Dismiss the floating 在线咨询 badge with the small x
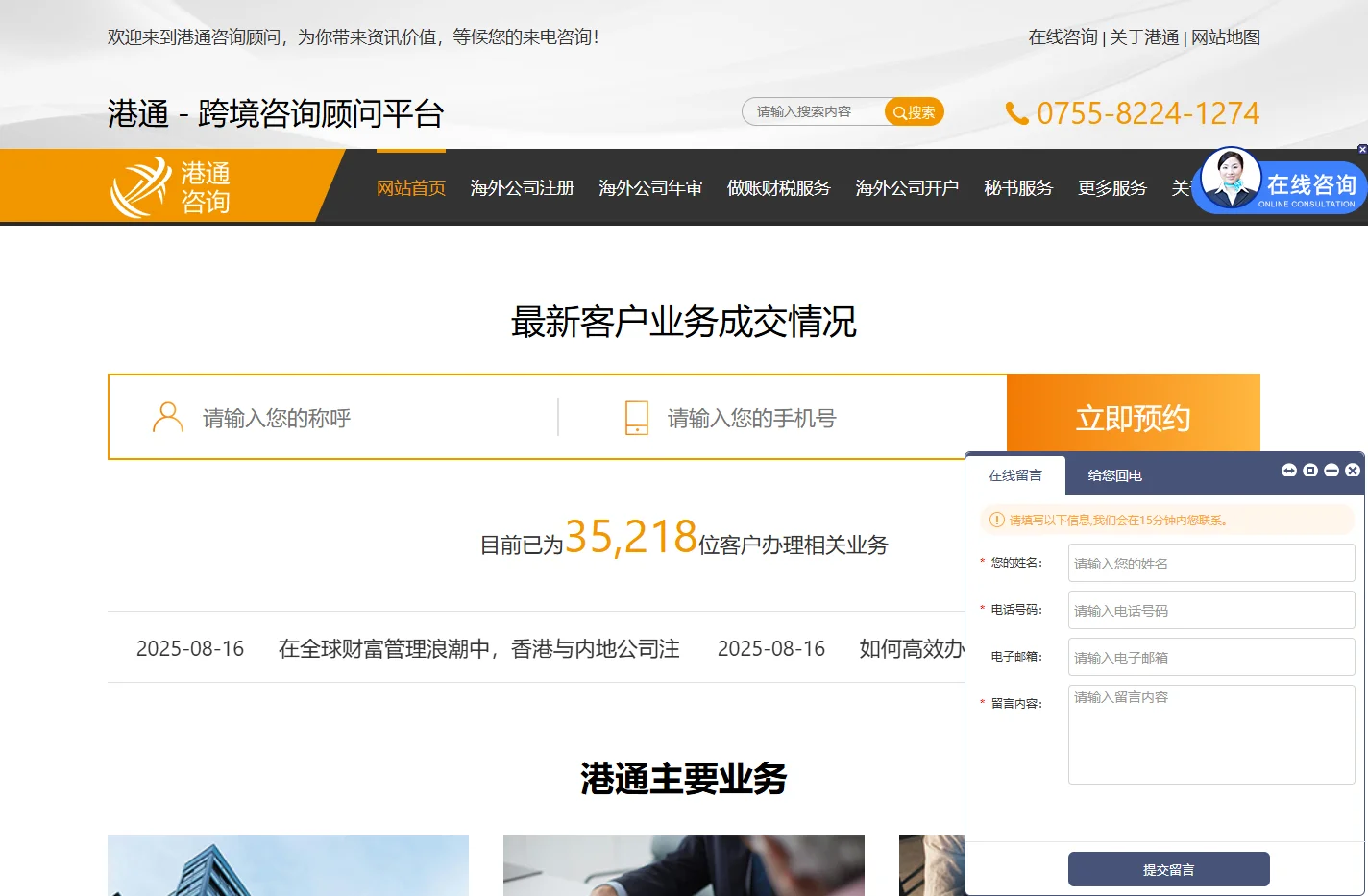1368x896 pixels. click(1362, 149)
